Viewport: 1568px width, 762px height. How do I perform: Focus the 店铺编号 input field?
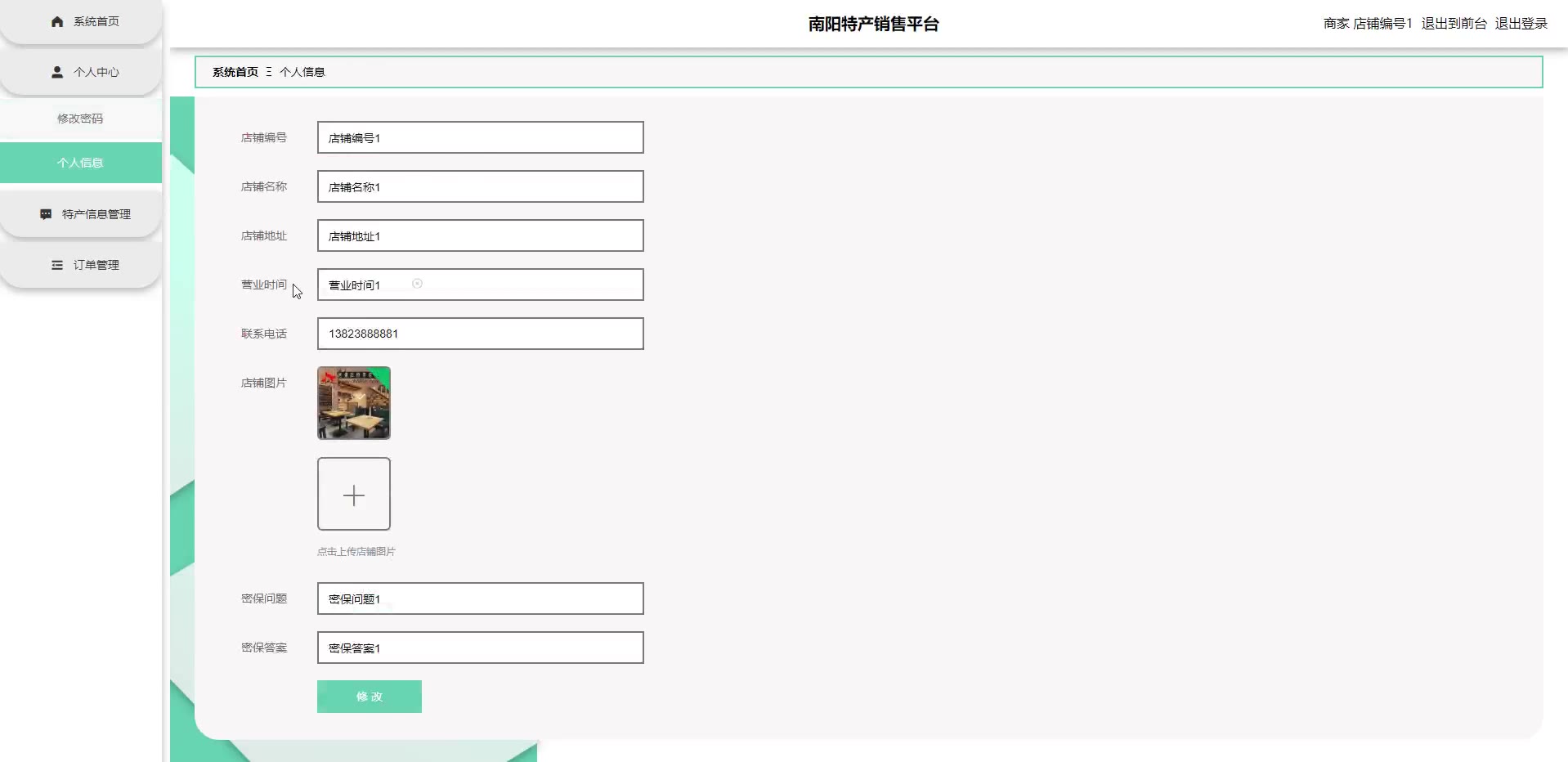481,137
